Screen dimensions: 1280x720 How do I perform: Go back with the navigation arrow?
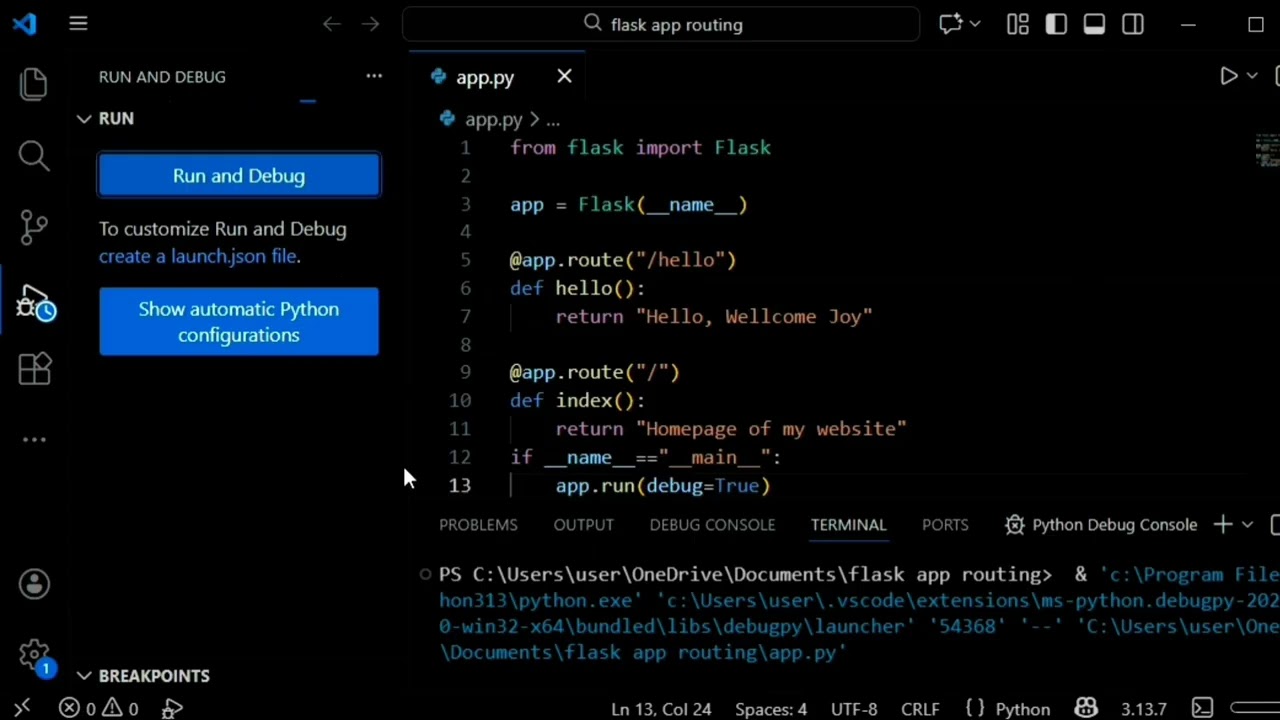tap(332, 24)
